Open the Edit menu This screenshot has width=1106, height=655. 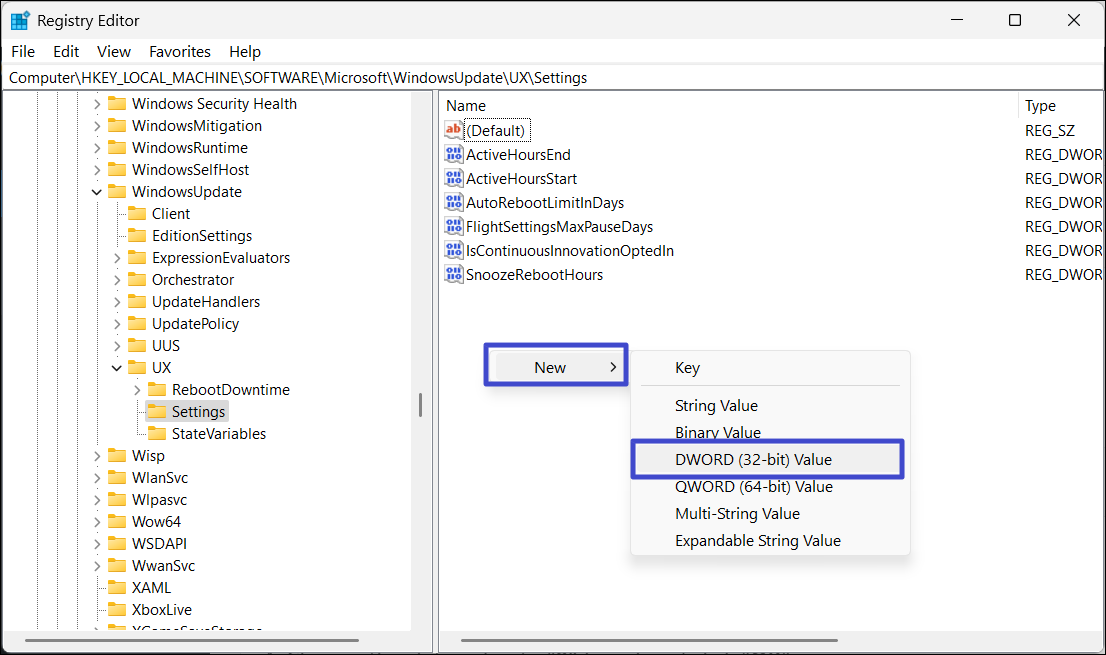pos(66,52)
